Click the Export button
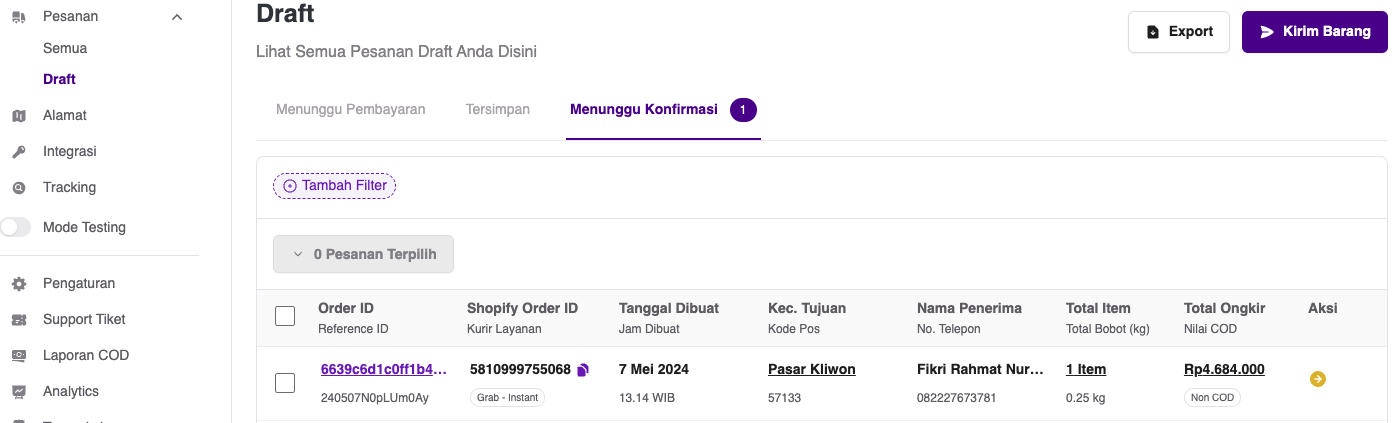 (1178, 32)
